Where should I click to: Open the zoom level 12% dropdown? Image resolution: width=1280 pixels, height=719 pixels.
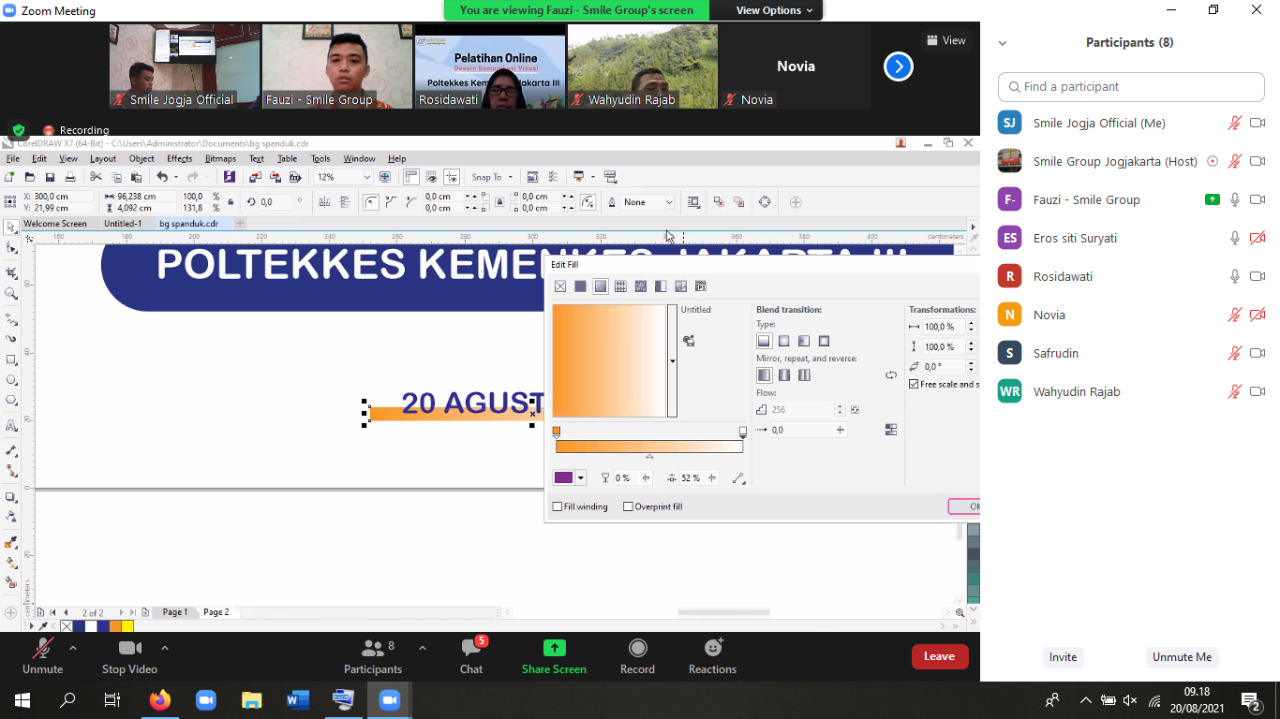point(367,177)
